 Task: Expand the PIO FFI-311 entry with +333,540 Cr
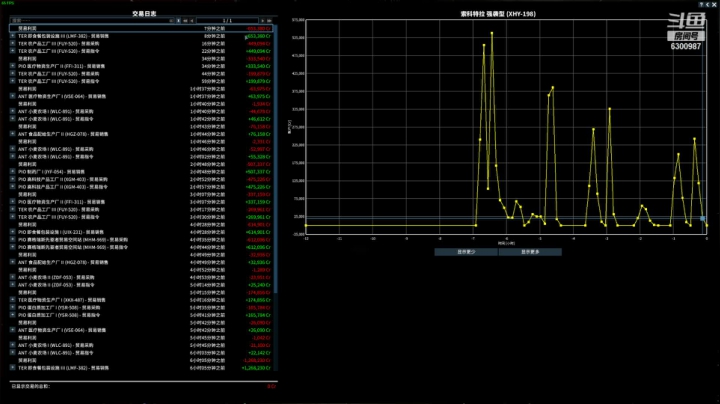pos(13,66)
